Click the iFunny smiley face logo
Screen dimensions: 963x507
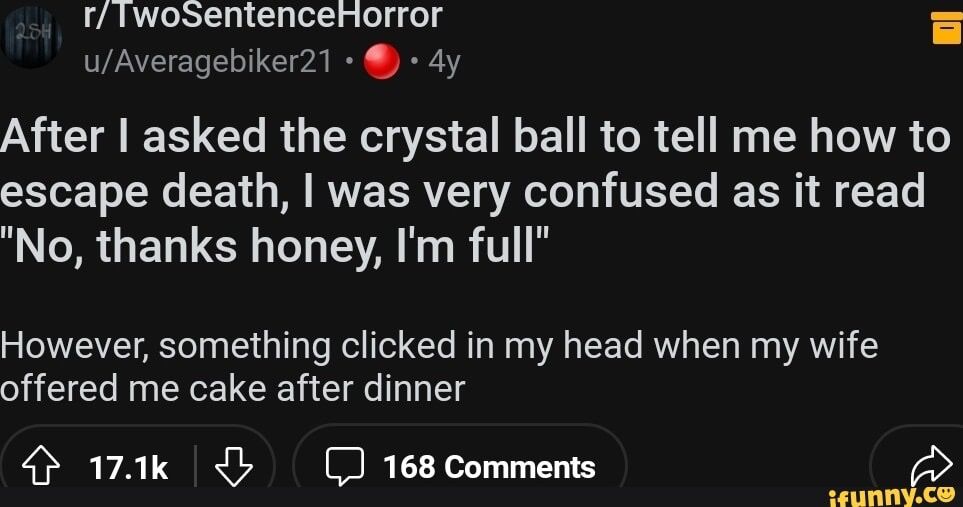[x=944, y=493]
